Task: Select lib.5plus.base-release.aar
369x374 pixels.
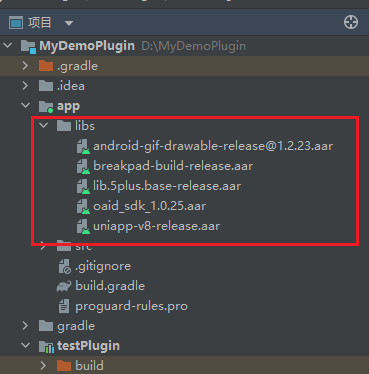Action: coord(167,186)
